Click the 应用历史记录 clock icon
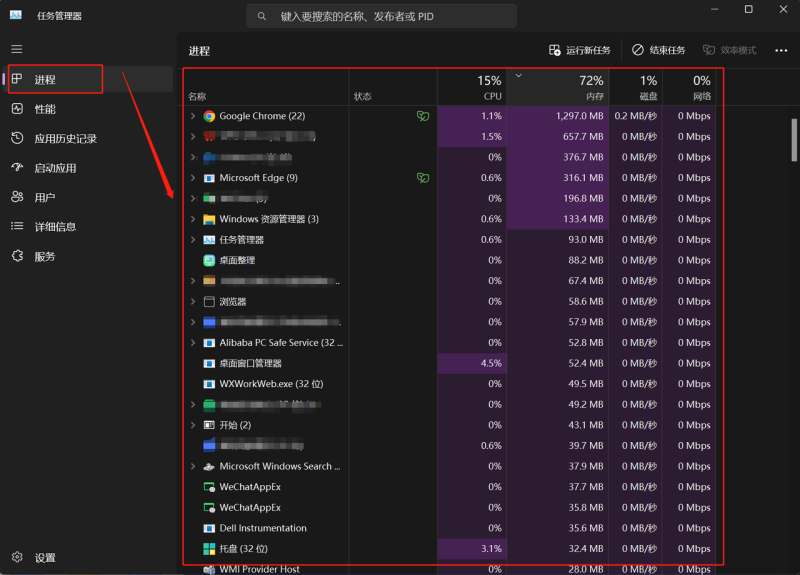Screen dimensions: 800x575 (x=17, y=138)
